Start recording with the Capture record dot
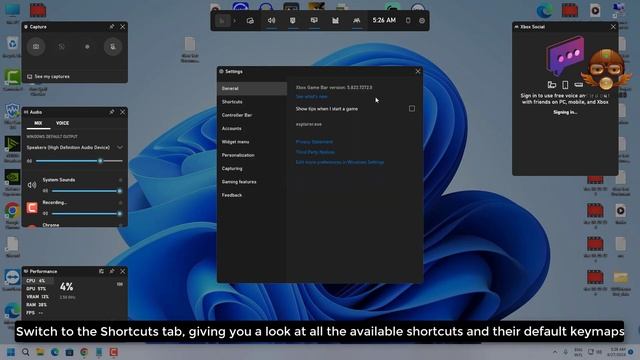 (x=87, y=47)
